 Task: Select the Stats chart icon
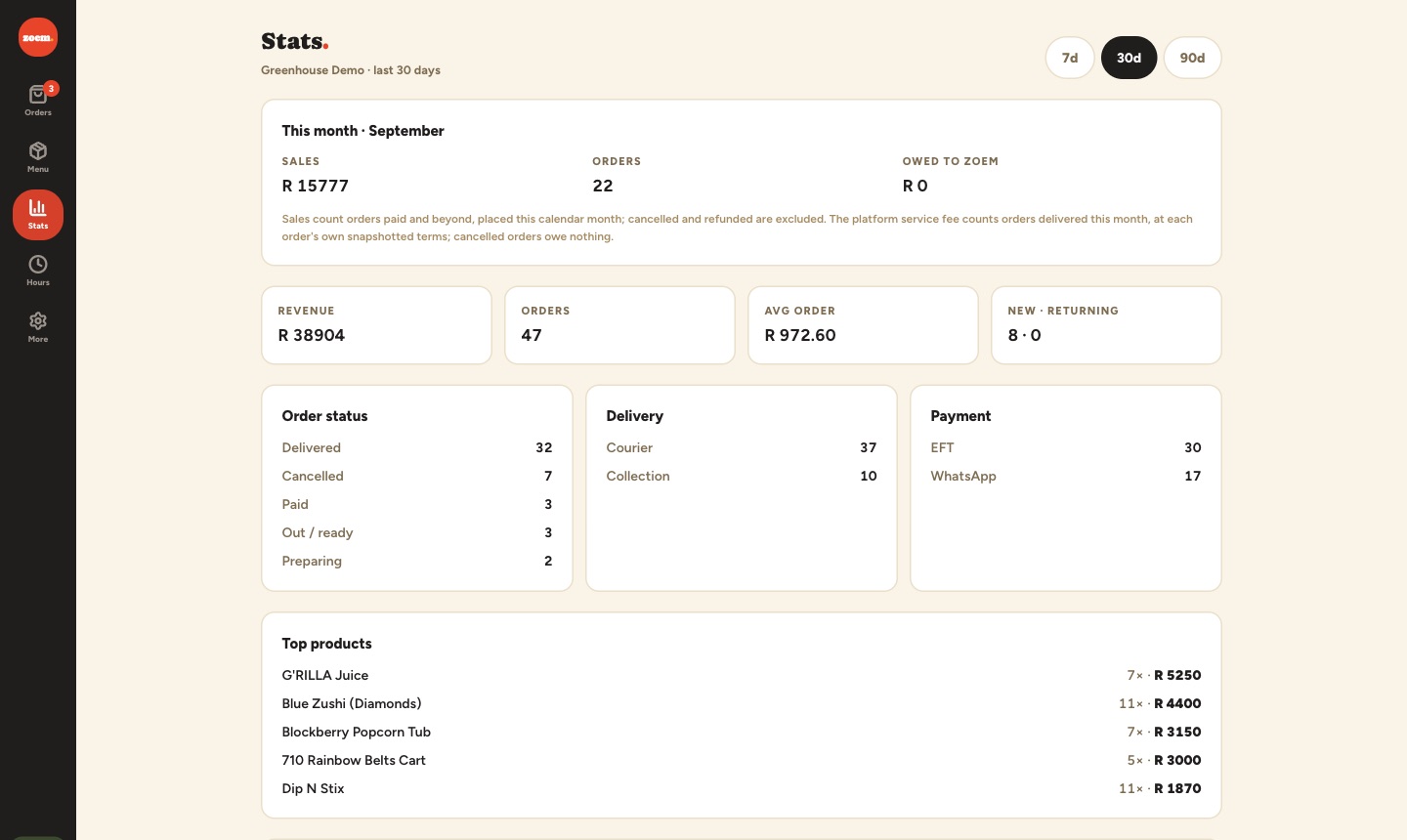(38, 207)
